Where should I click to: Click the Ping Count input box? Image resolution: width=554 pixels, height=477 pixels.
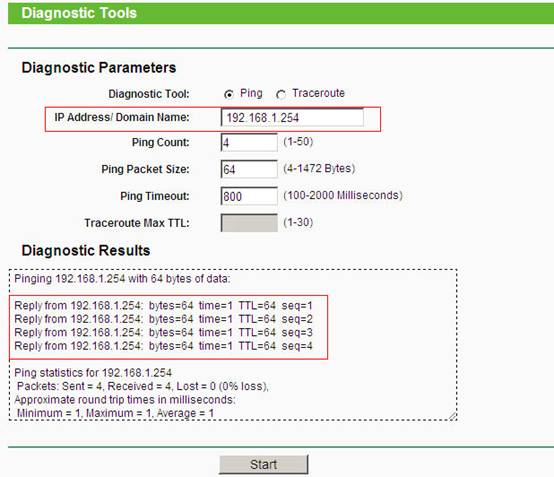point(249,142)
